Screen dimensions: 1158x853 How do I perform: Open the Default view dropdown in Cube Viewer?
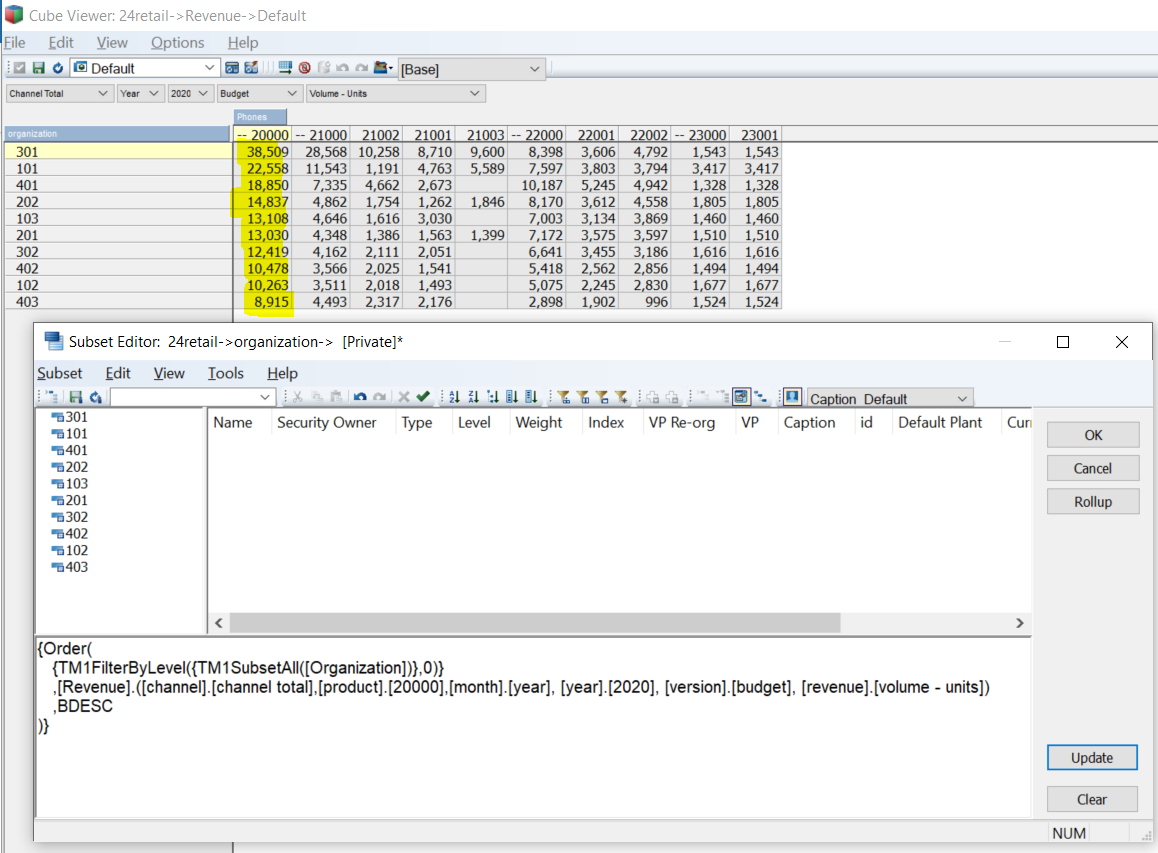click(x=209, y=68)
